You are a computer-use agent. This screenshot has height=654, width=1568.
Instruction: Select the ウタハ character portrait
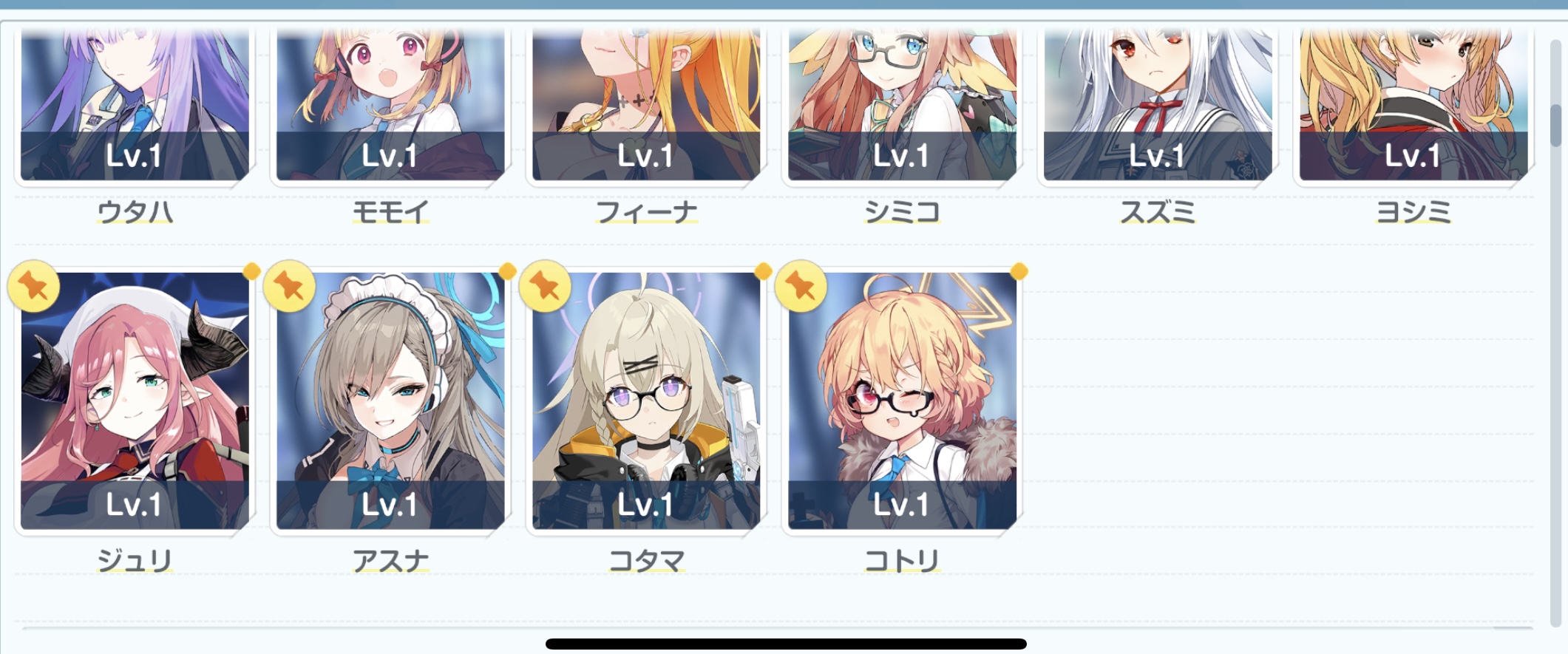(x=135, y=104)
